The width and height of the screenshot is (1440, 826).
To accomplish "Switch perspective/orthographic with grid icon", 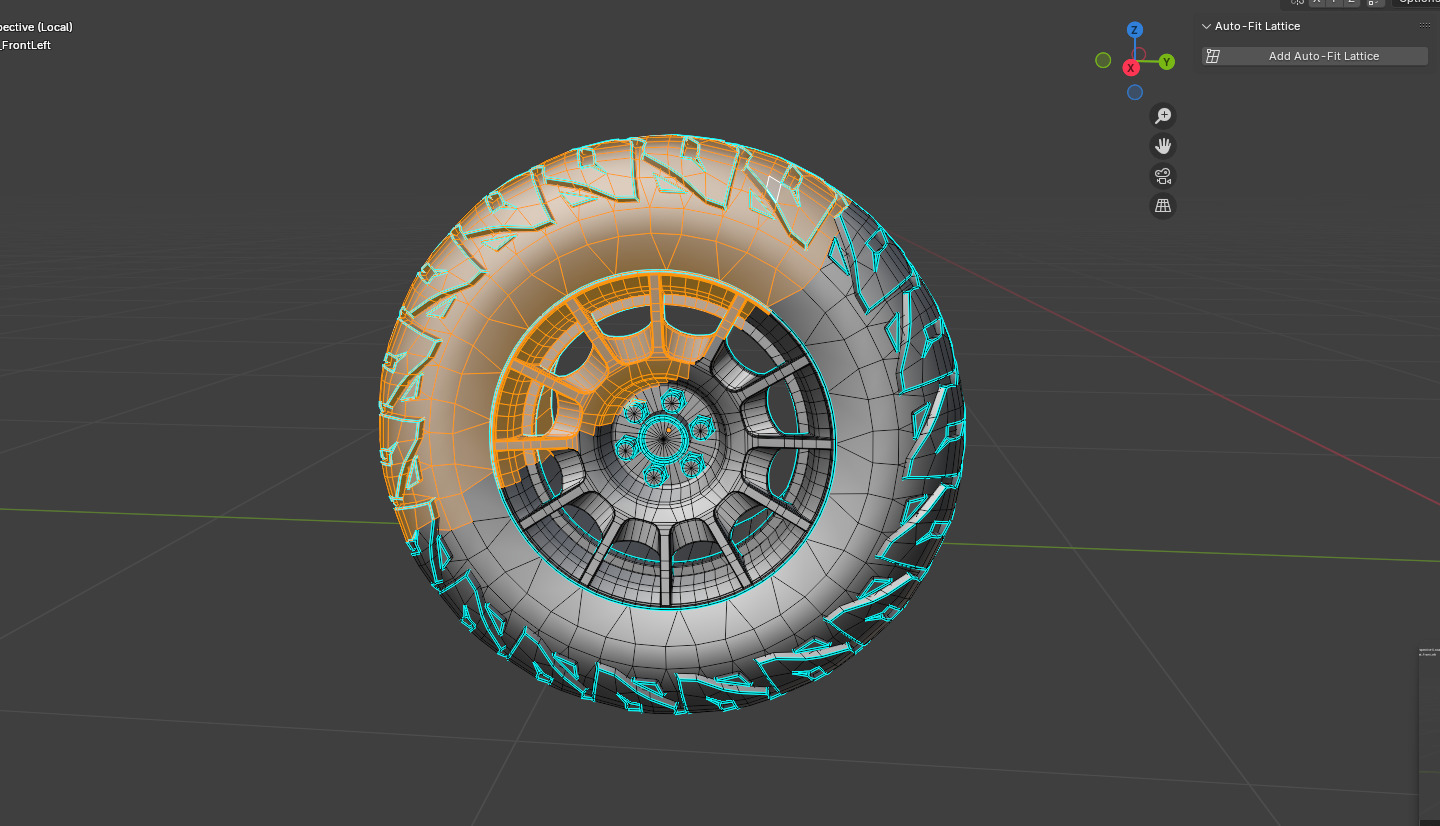I will click(x=1163, y=206).
